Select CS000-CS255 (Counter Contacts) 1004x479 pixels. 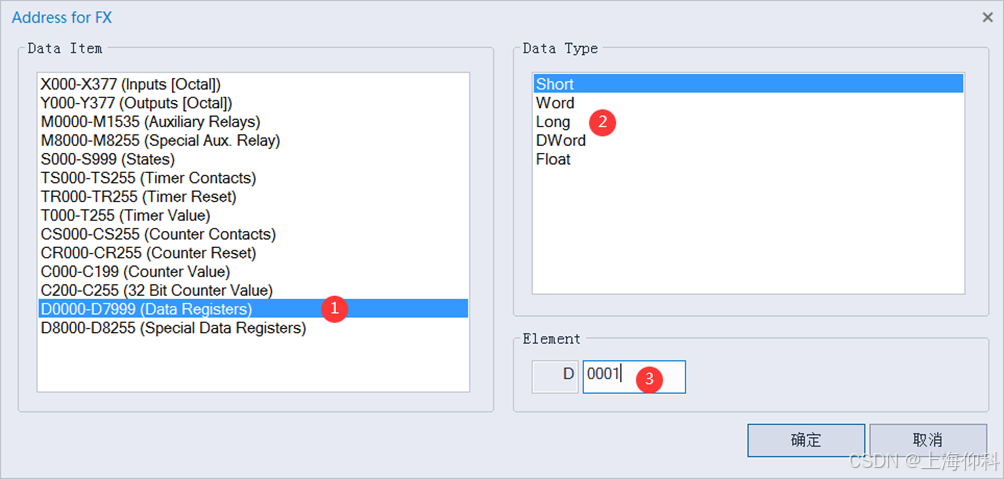[158, 234]
